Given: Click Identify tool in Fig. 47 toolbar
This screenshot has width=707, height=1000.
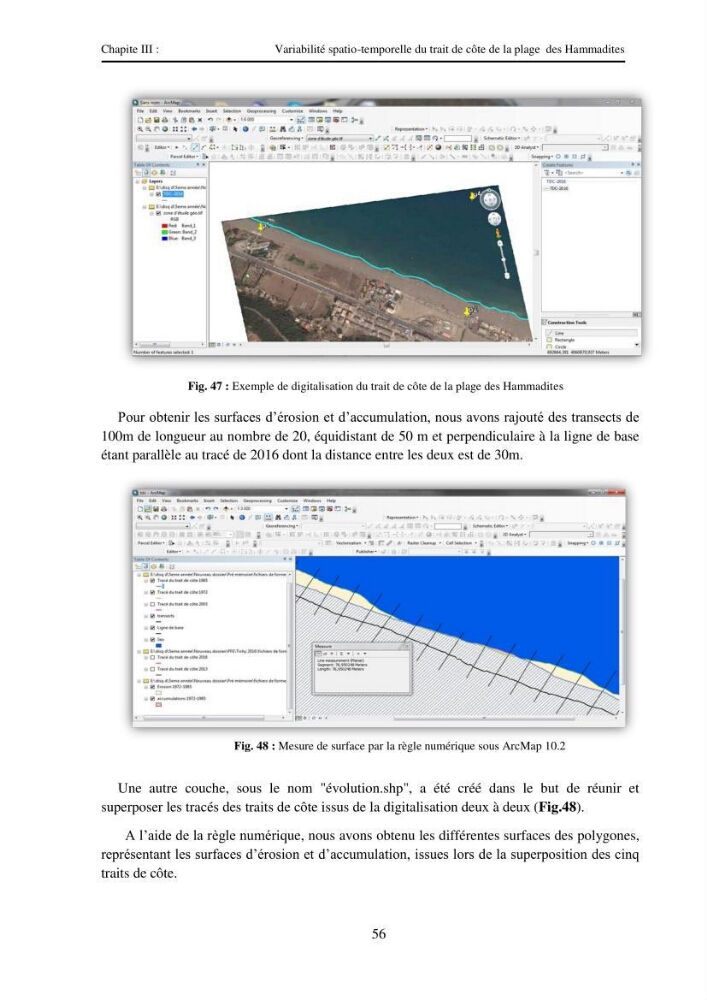Looking at the screenshot, I should (x=245, y=129).
